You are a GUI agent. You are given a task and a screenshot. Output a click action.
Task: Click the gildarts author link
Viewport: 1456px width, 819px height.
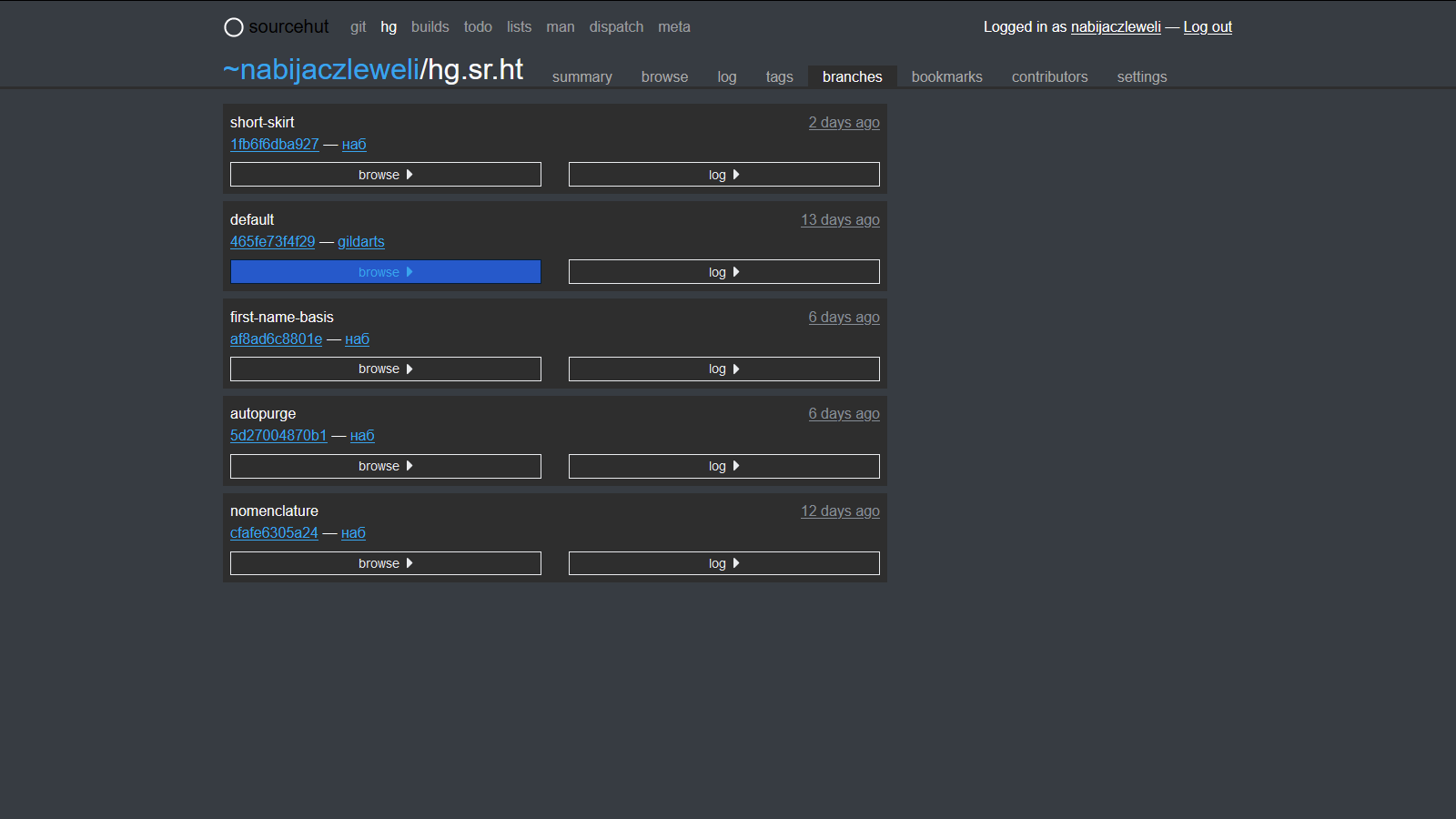point(360,242)
